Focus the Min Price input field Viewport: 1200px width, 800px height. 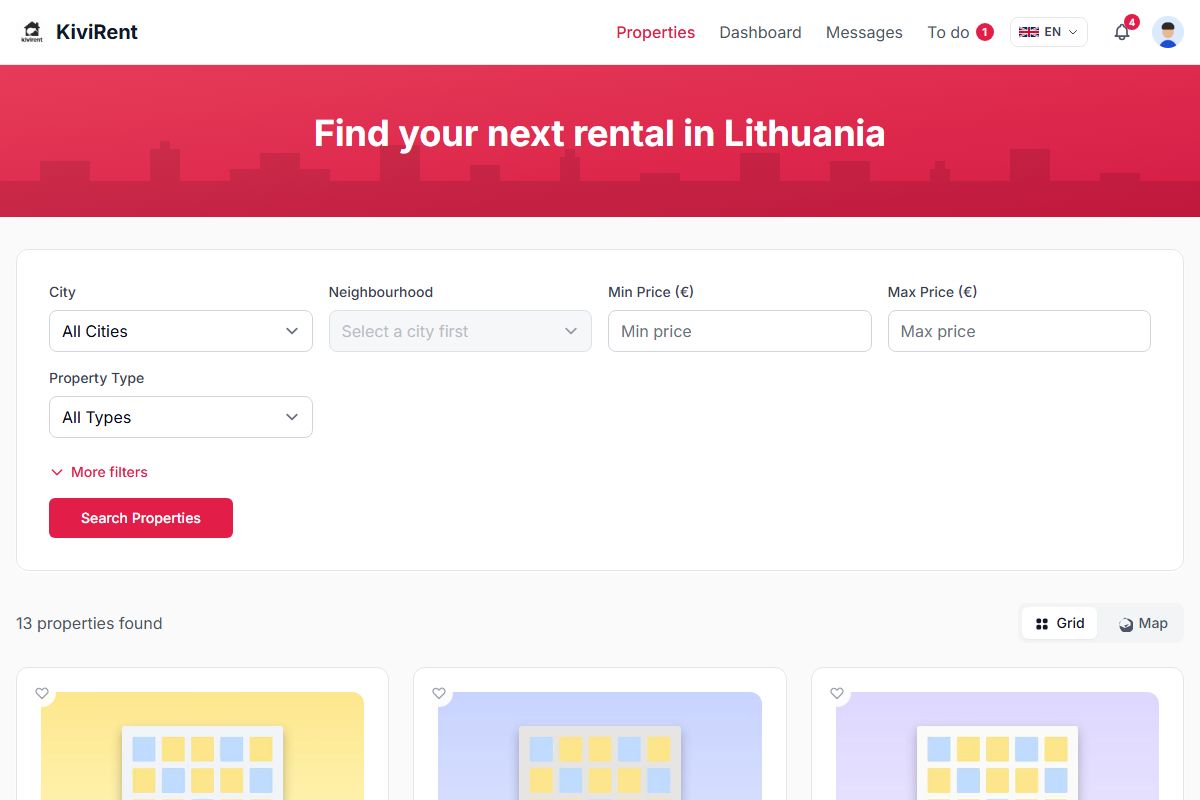pyautogui.click(x=740, y=331)
